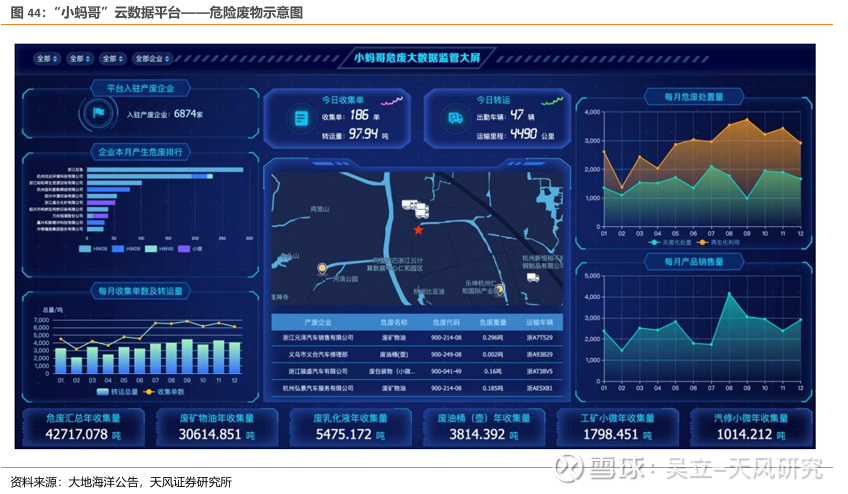Click the 6874家 resident enterprise count
This screenshot has height=494, width=848.
pyautogui.click(x=189, y=114)
